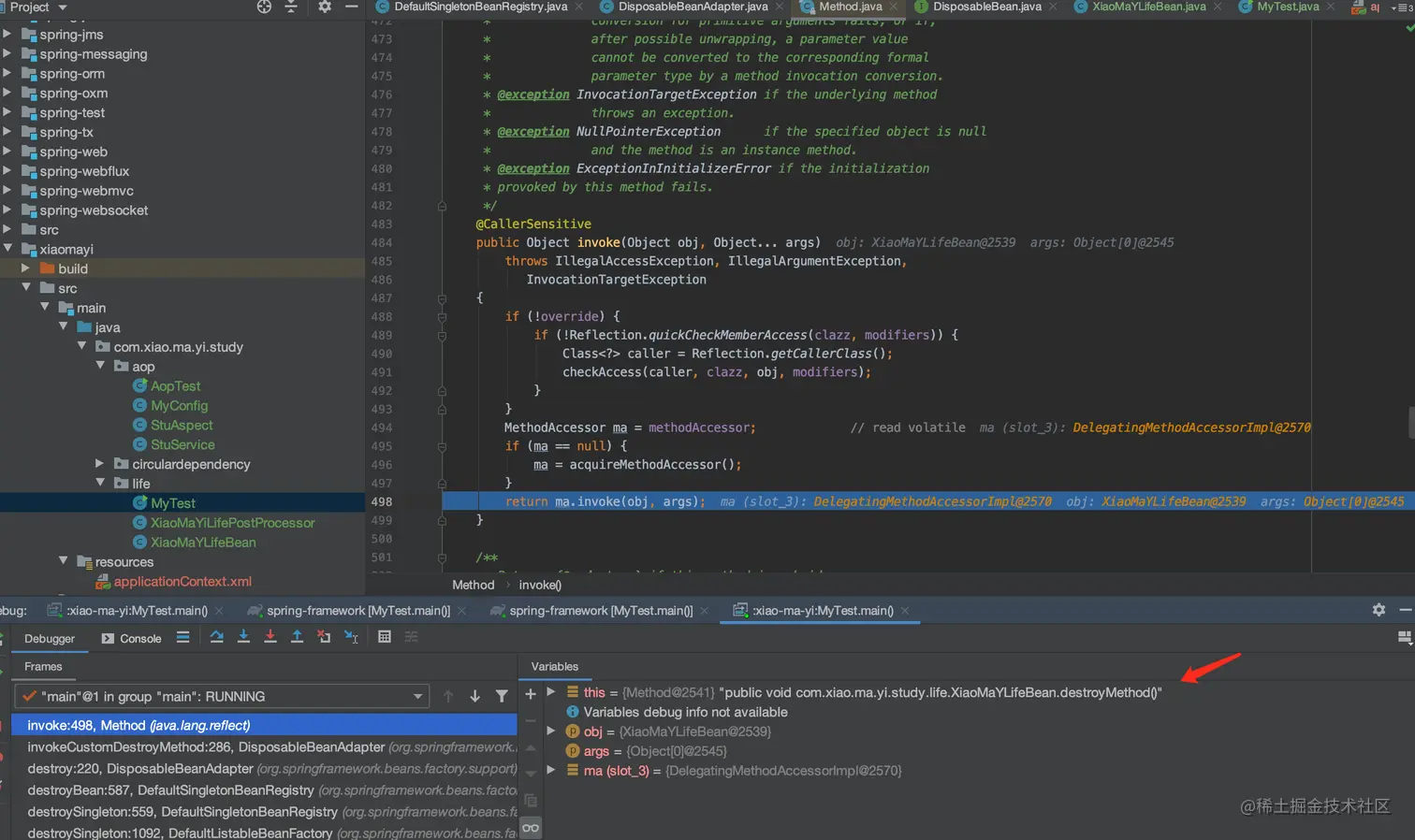This screenshot has width=1415, height=840.
Task: Click the locate-file crosshair icon in Project panel
Action: [264, 7]
